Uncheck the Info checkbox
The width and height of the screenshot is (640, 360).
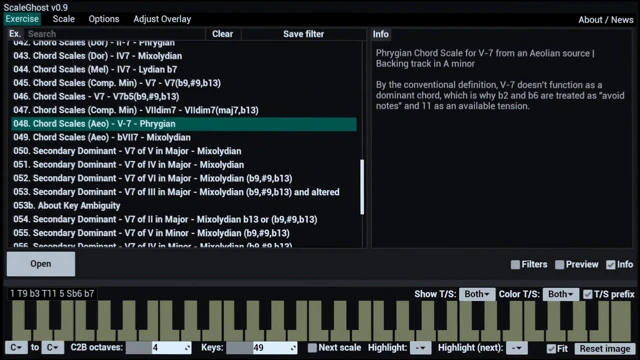[x=611, y=265]
